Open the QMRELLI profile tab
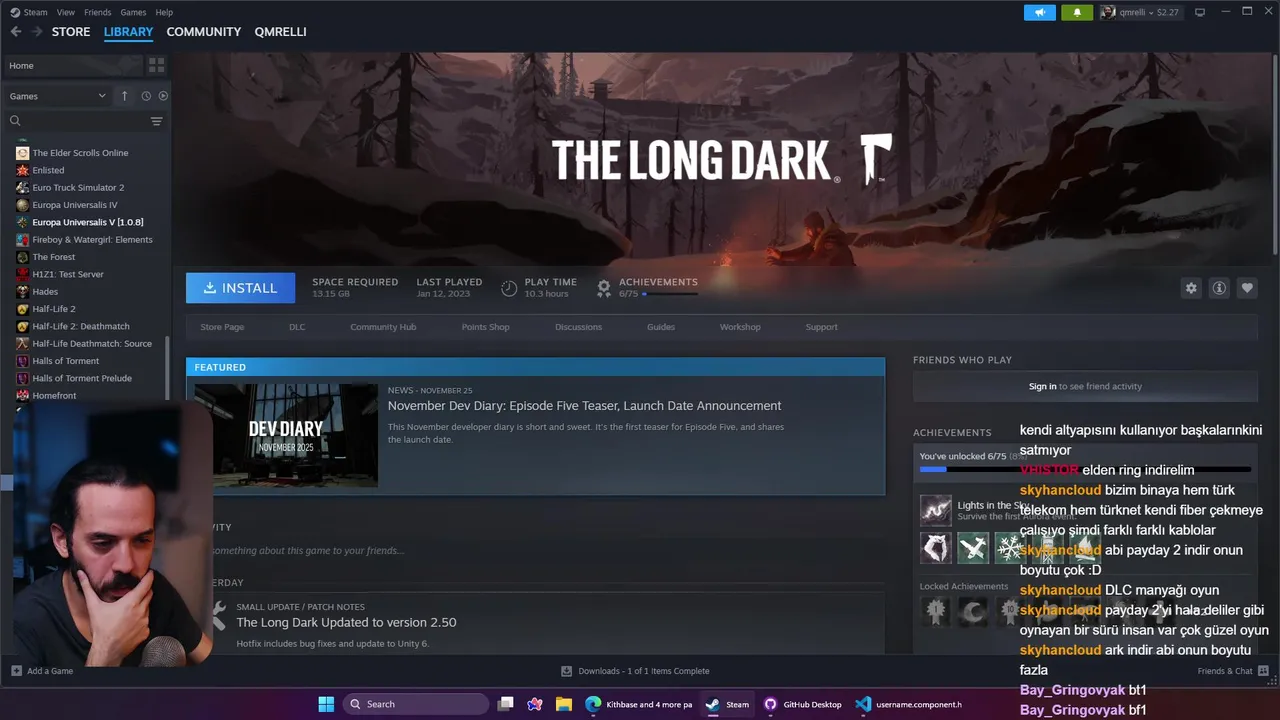The image size is (1280, 720). pyautogui.click(x=280, y=32)
